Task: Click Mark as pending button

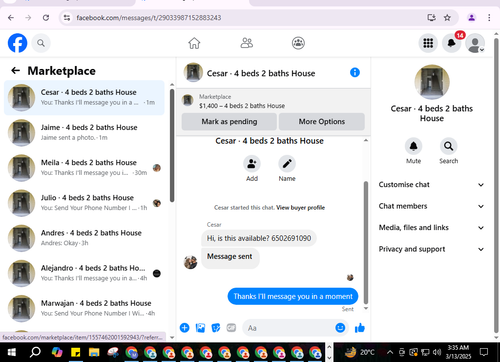Action: click(229, 121)
